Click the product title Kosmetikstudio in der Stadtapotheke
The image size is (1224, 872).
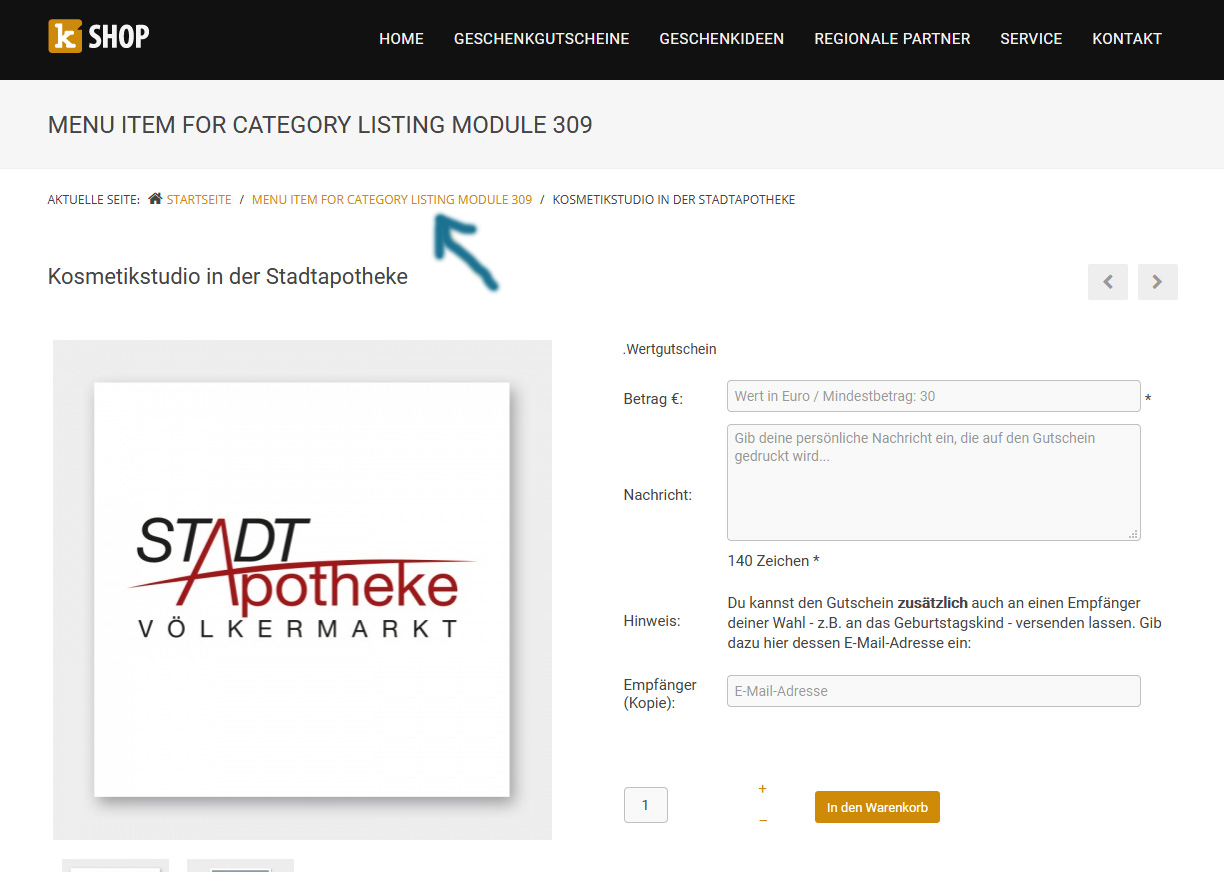tap(228, 277)
